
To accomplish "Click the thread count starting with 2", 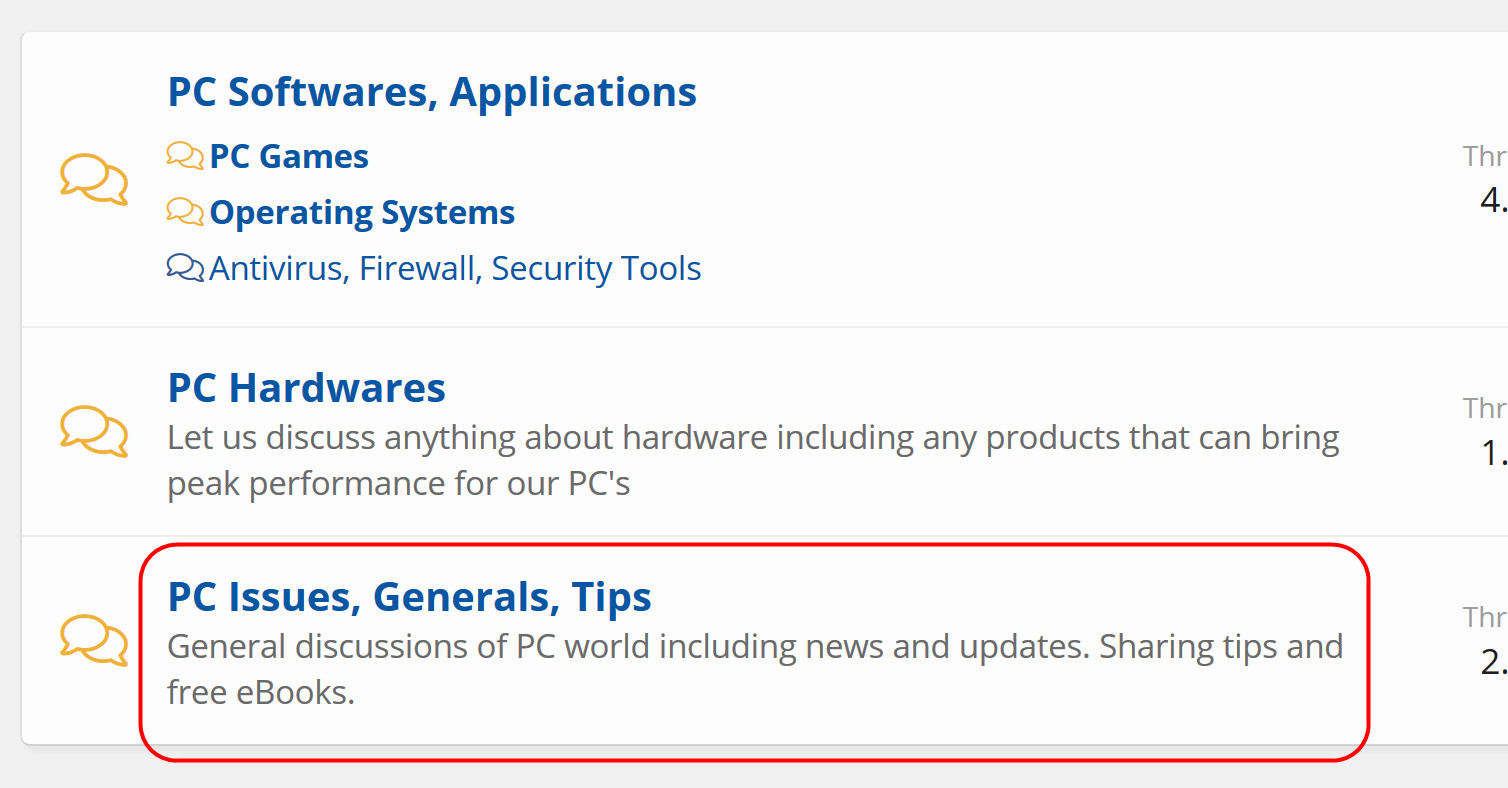I will click(1494, 662).
